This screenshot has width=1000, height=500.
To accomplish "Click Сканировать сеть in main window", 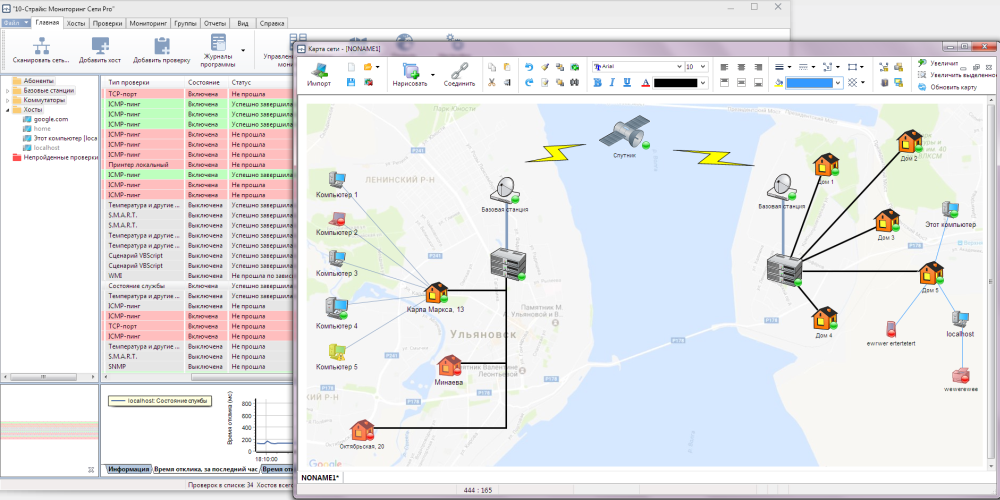I will (x=41, y=50).
